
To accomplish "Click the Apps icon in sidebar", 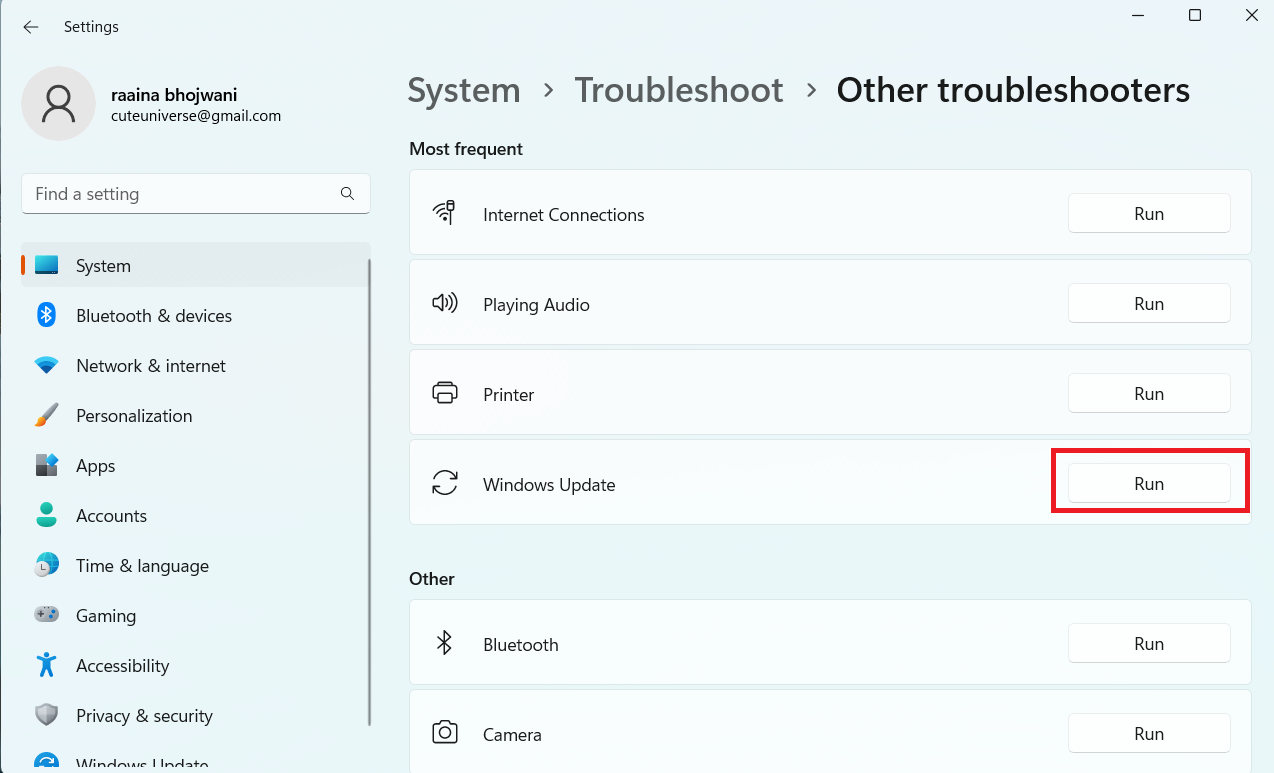I will coord(46,466).
